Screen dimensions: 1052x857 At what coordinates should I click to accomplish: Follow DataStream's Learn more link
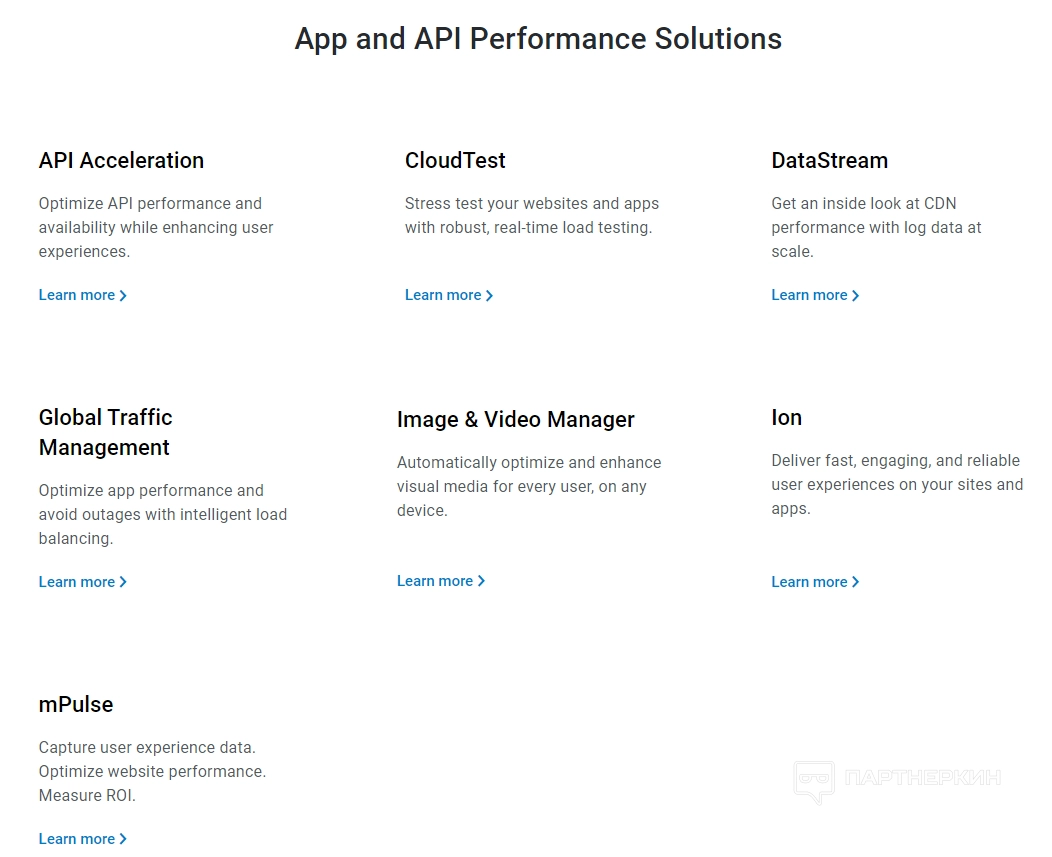click(x=809, y=295)
